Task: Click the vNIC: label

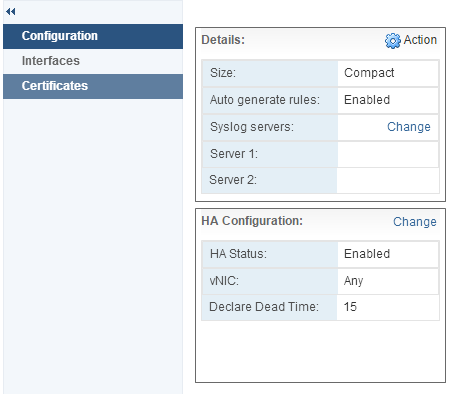Action: pyautogui.click(x=224, y=281)
